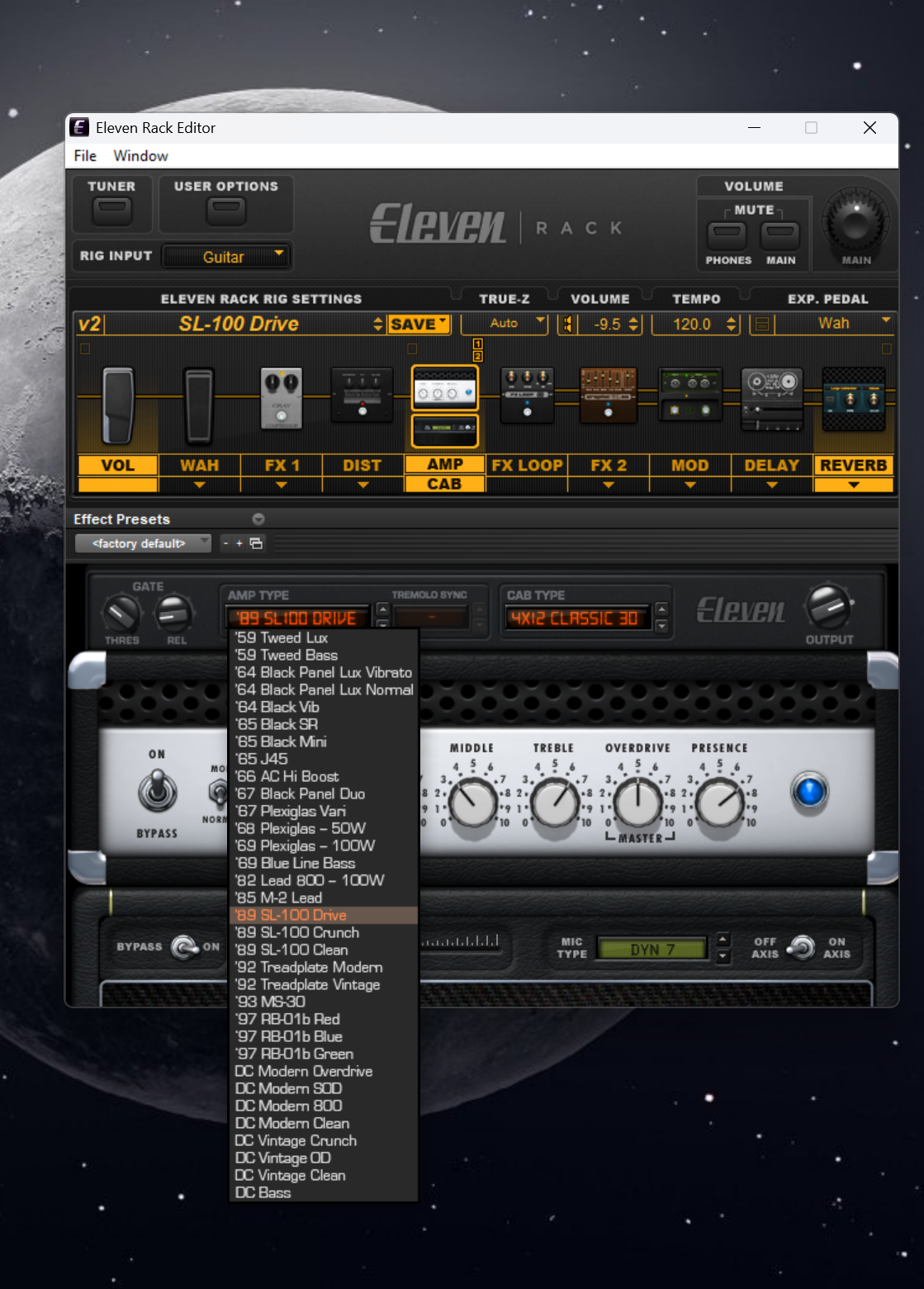The image size is (924, 1289).
Task: Click the CAB block label
Action: point(445,484)
